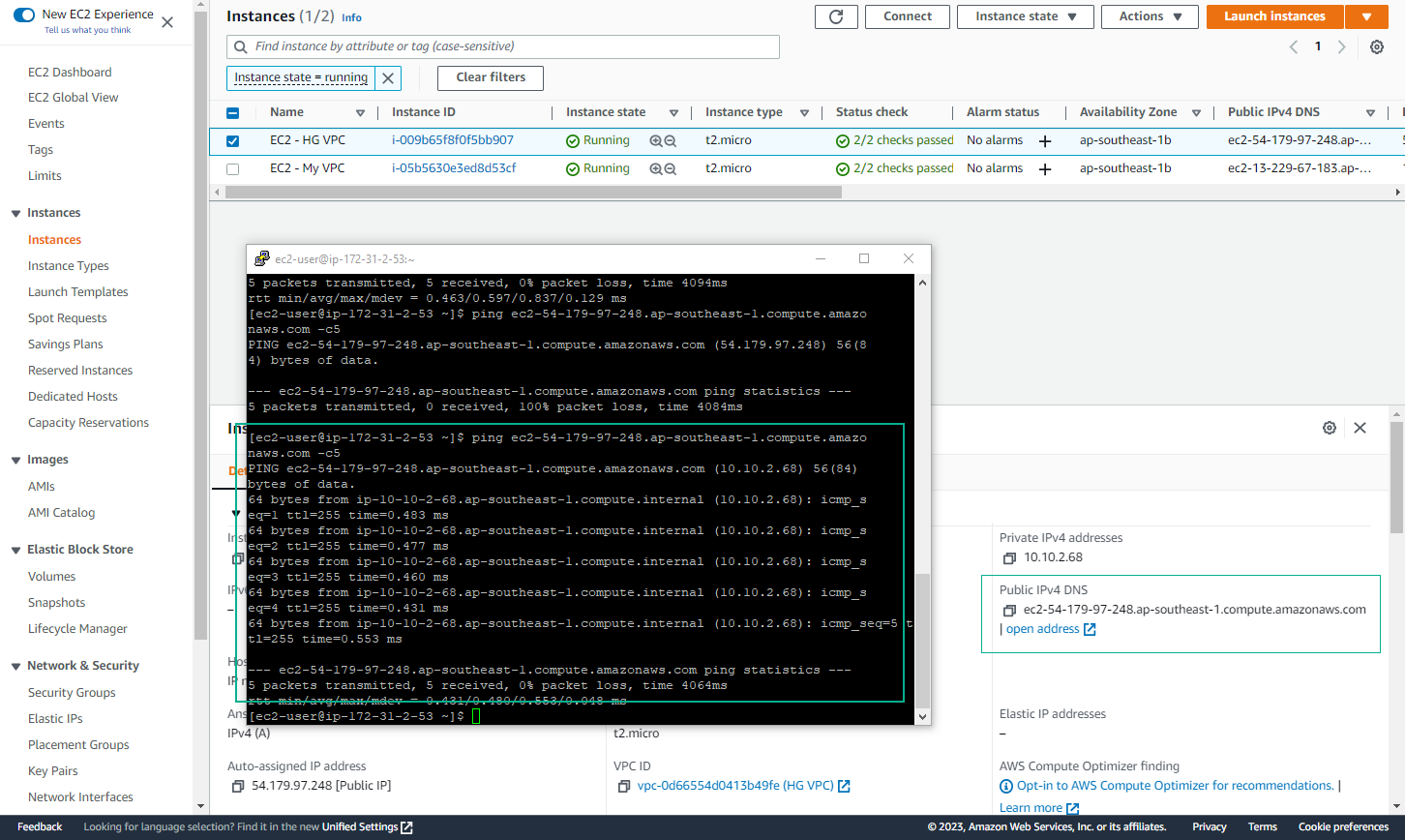The image size is (1405, 840).
Task: Open EC2 Dashboard in sidebar
Action: click(x=70, y=73)
